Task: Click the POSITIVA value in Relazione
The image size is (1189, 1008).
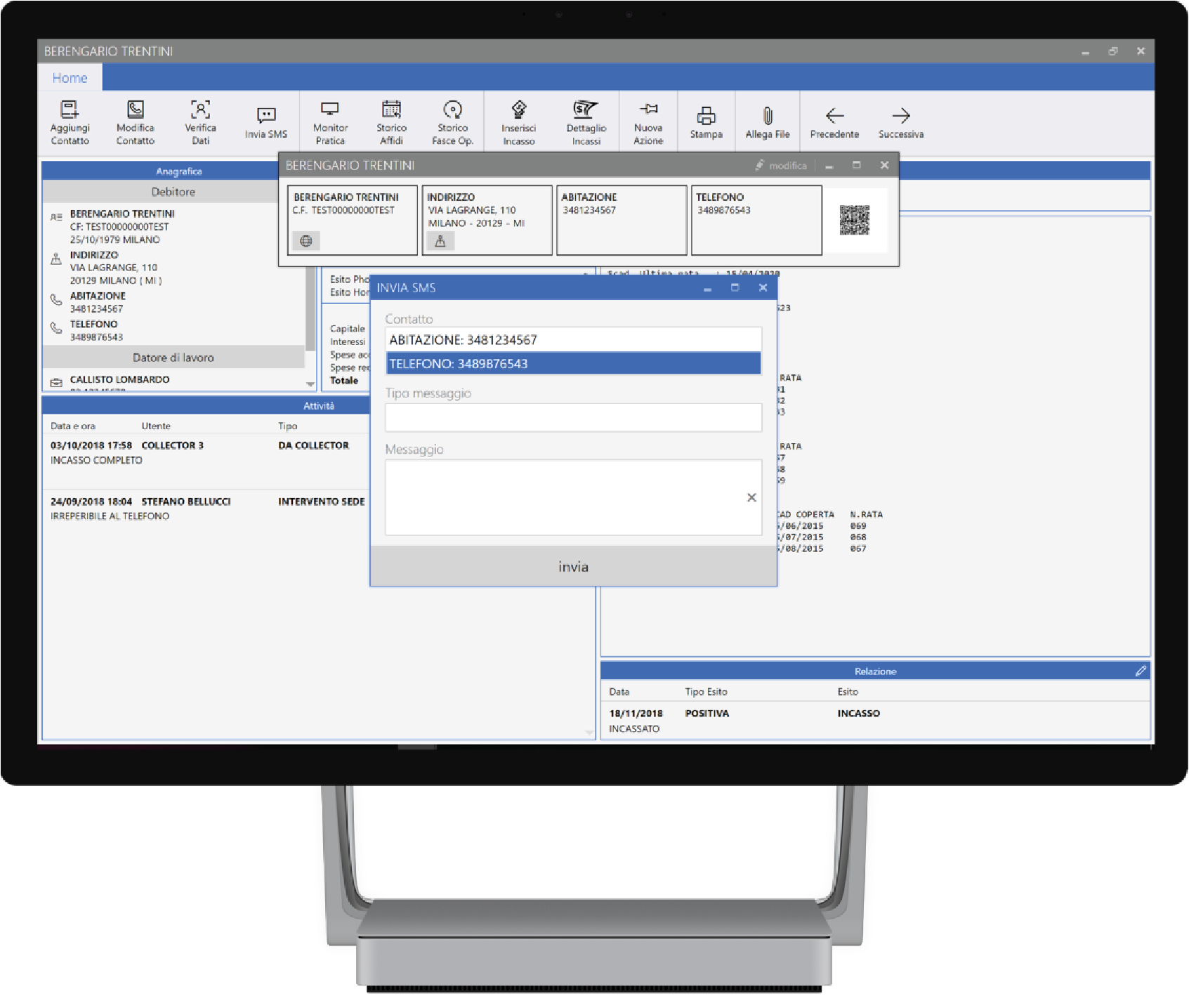Action: point(707,713)
